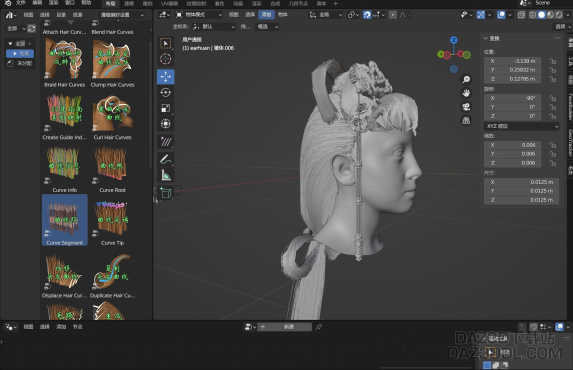Viewport: 573px width, 370px height.
Task: Open node editor Node menu
Action: click(77, 327)
